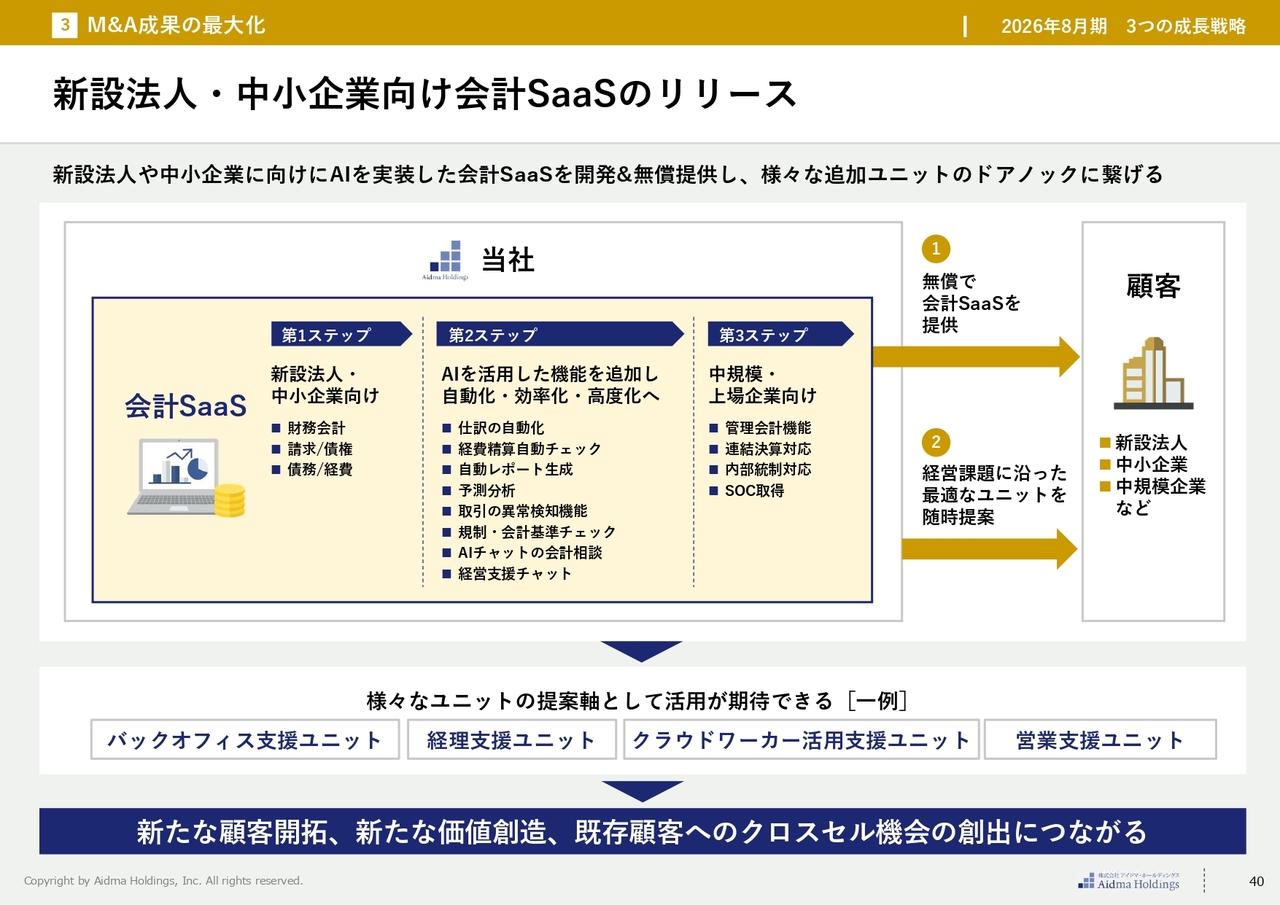Image resolution: width=1280 pixels, height=905 pixels.
Task: Click the gold circle numbered 2
Action: (936, 442)
